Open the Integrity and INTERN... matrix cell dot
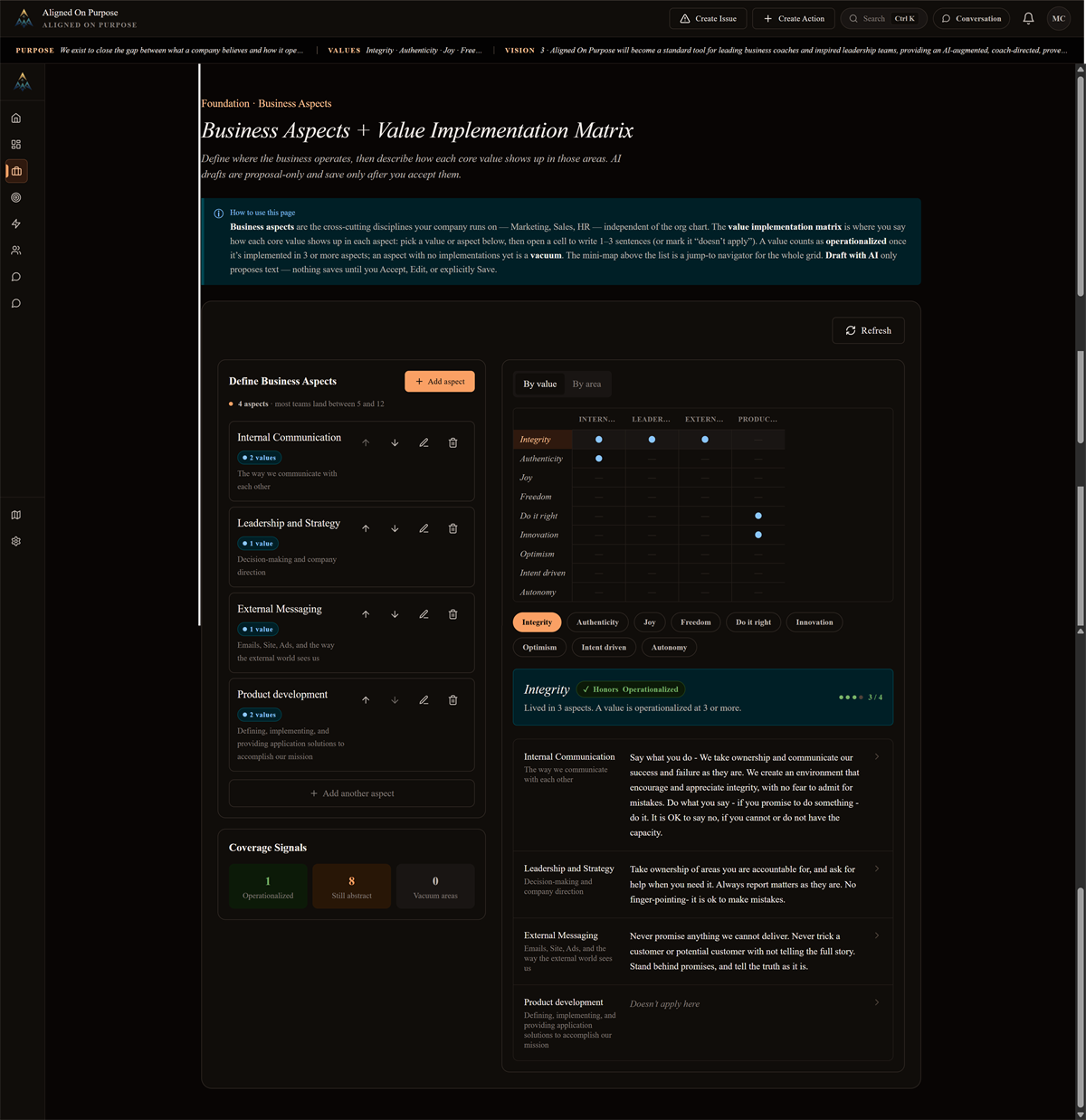1086x1120 pixels. (598, 440)
